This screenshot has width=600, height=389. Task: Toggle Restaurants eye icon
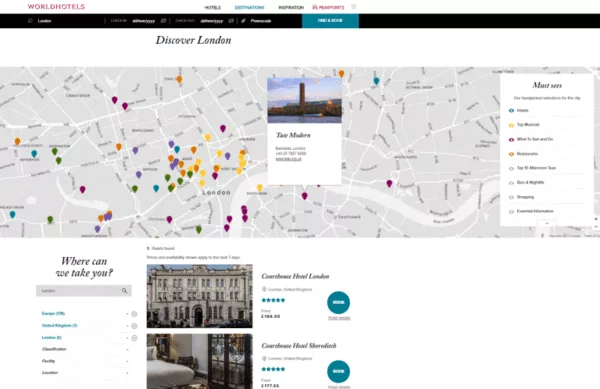coord(511,154)
